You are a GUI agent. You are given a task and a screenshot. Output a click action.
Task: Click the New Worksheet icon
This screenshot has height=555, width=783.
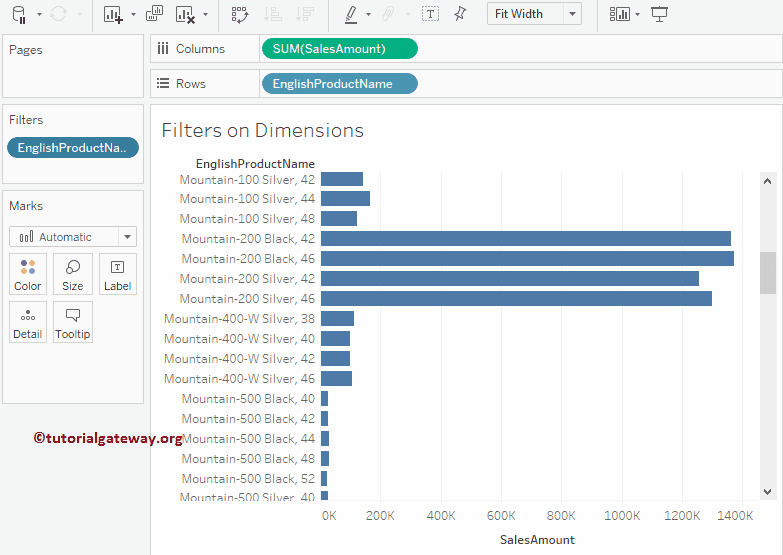click(113, 14)
